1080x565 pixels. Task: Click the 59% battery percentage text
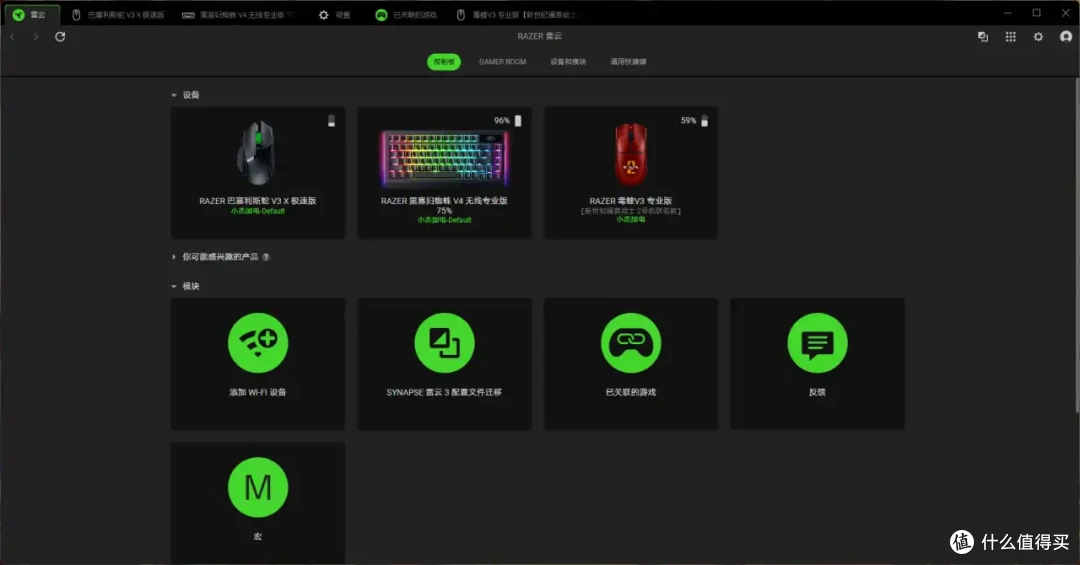[688, 121]
